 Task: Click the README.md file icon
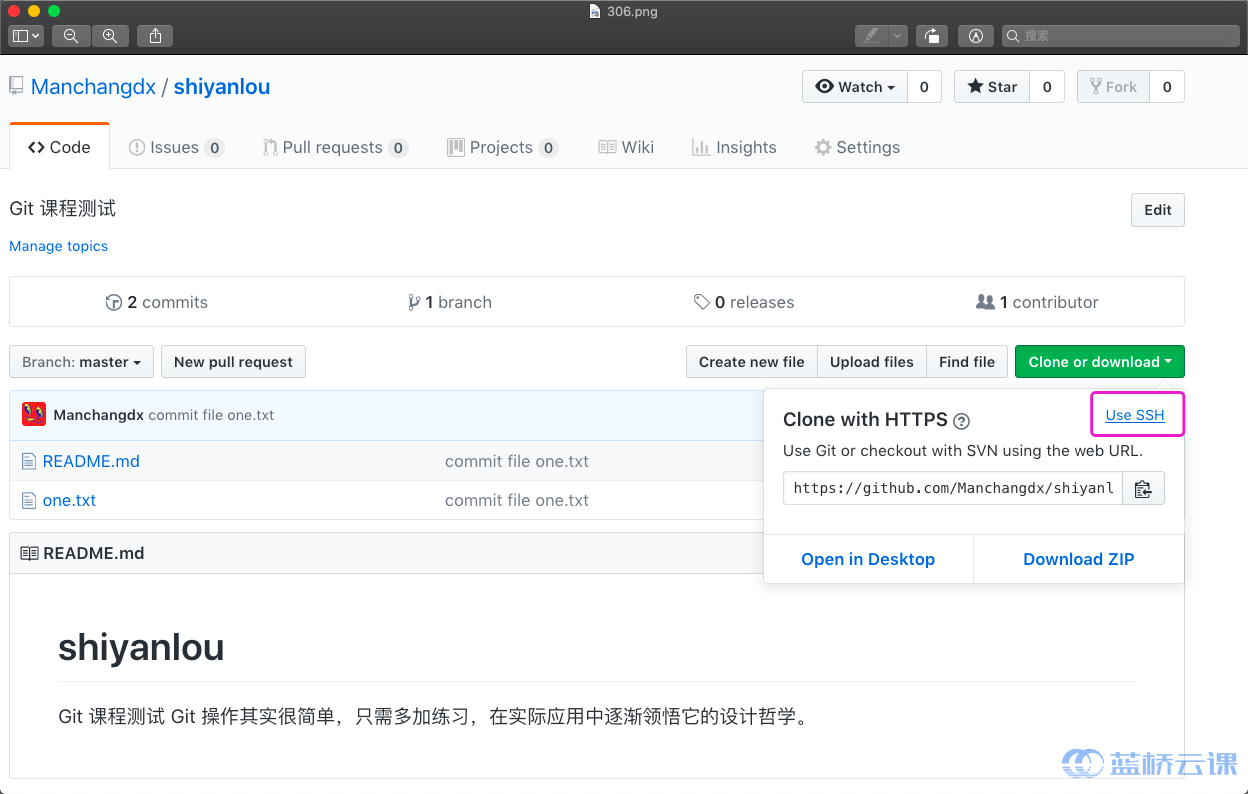[x=29, y=461]
